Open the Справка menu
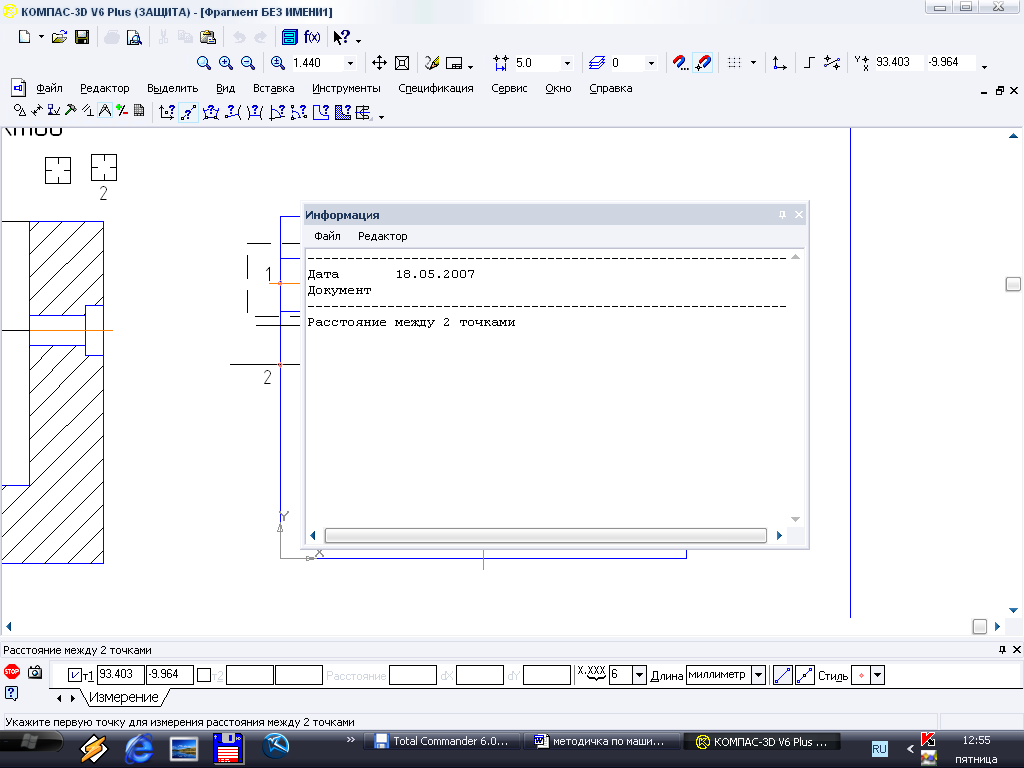 point(611,88)
